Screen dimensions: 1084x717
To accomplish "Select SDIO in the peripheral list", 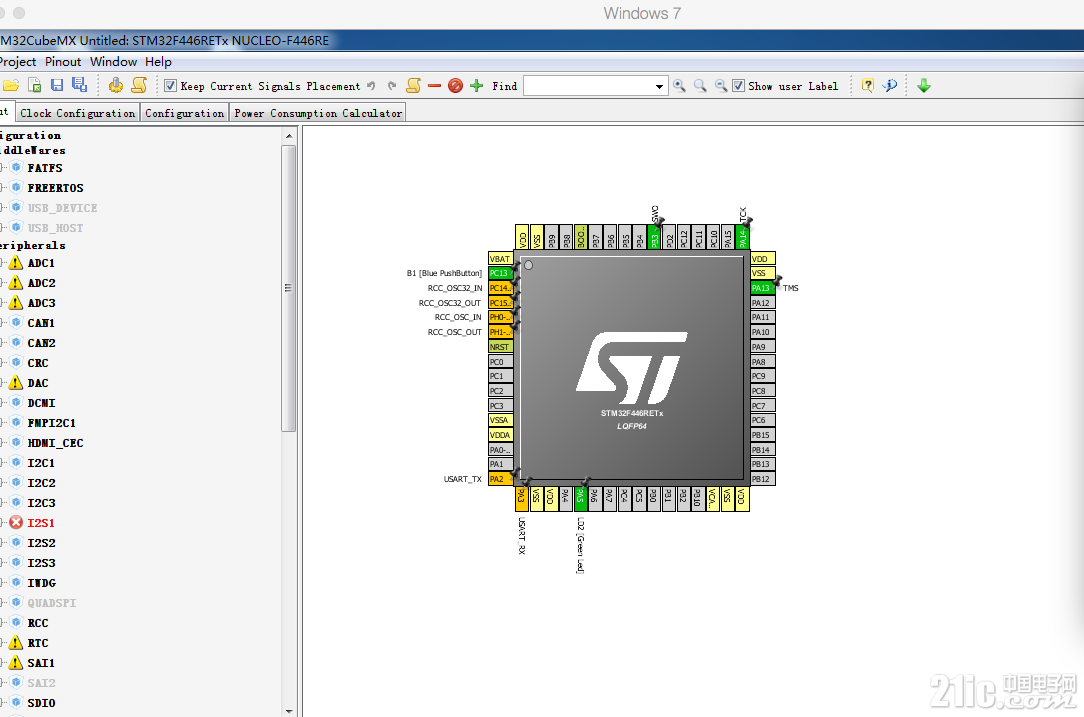I will pos(41,702).
